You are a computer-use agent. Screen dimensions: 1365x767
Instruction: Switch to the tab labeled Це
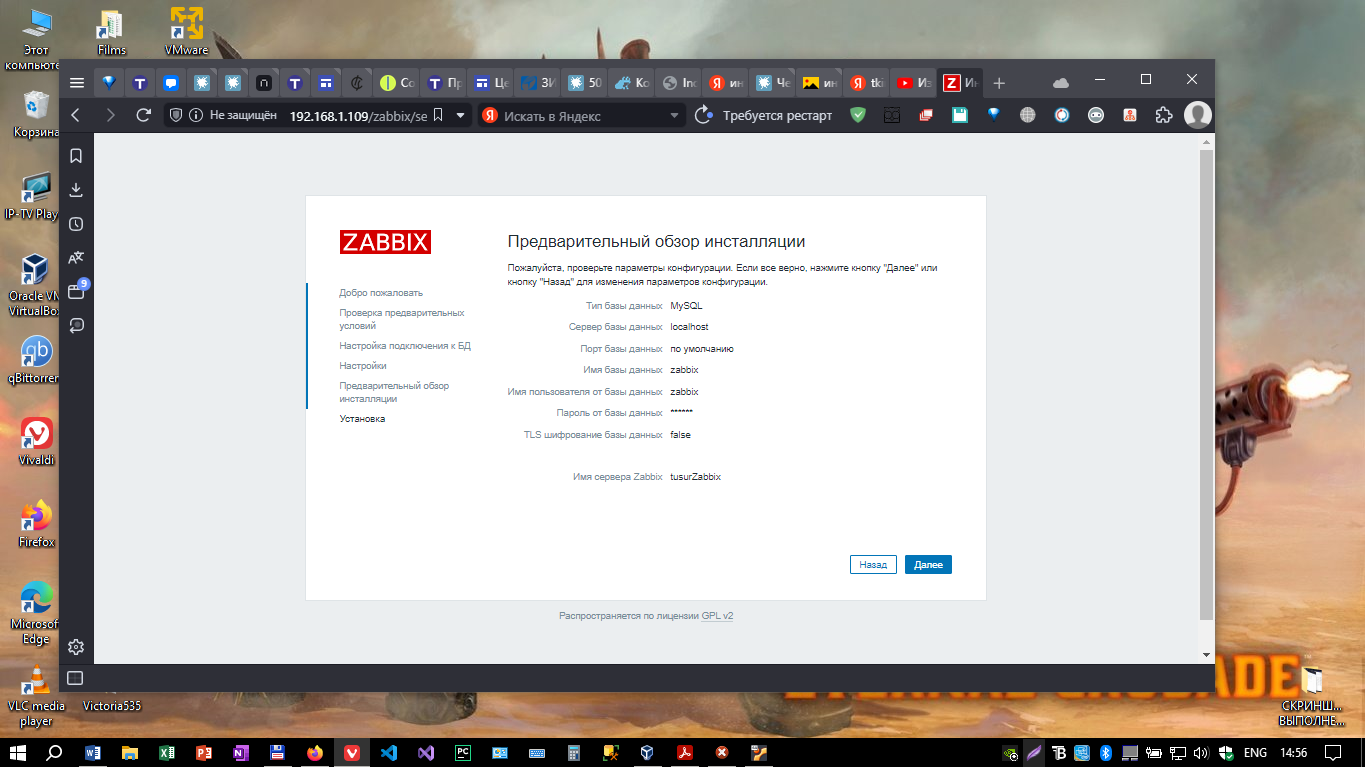[x=490, y=83]
